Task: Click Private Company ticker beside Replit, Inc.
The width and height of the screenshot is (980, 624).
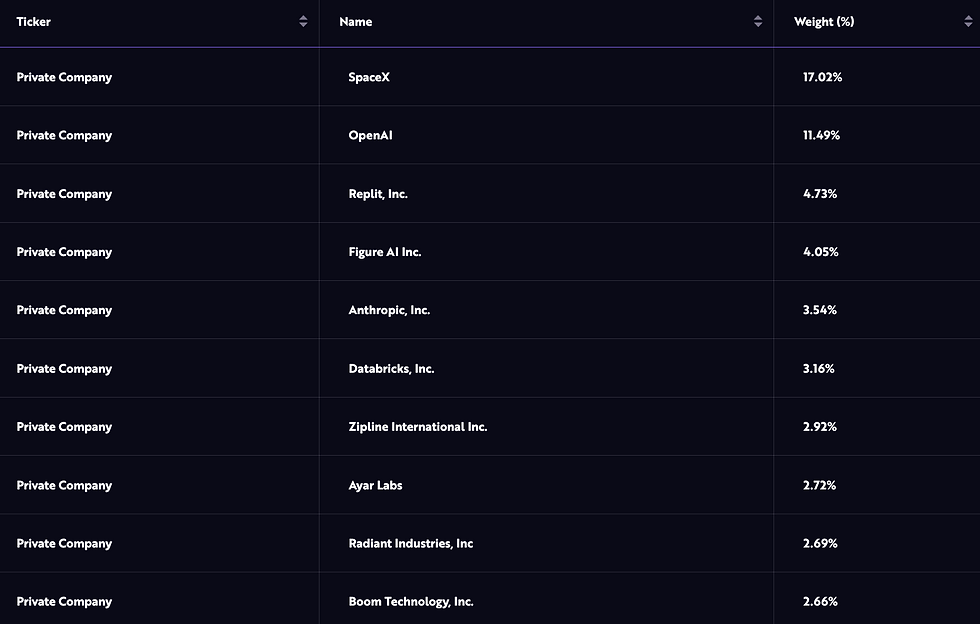Action: coord(64,194)
